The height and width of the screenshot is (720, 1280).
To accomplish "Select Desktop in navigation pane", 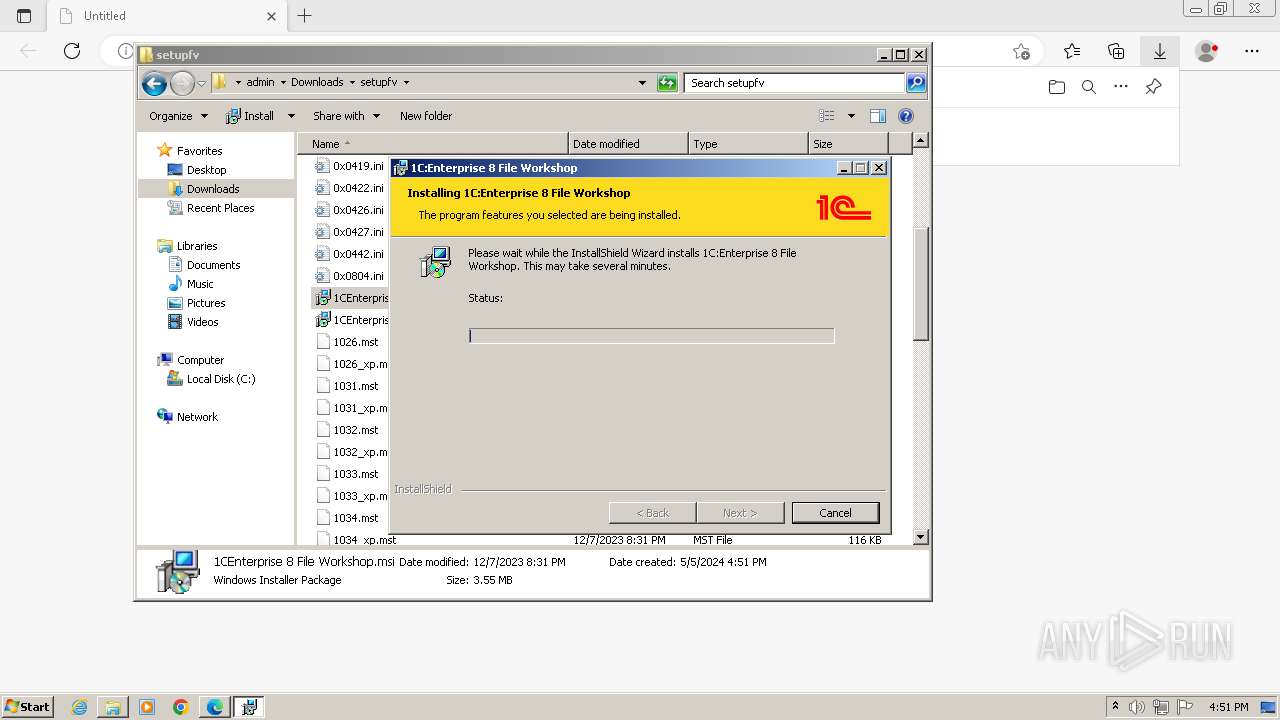I will click(x=206, y=170).
